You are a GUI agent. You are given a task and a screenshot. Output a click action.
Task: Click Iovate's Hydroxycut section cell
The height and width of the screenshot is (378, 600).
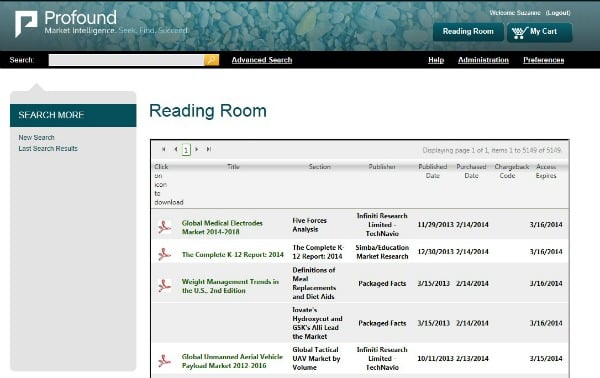[x=317, y=323]
